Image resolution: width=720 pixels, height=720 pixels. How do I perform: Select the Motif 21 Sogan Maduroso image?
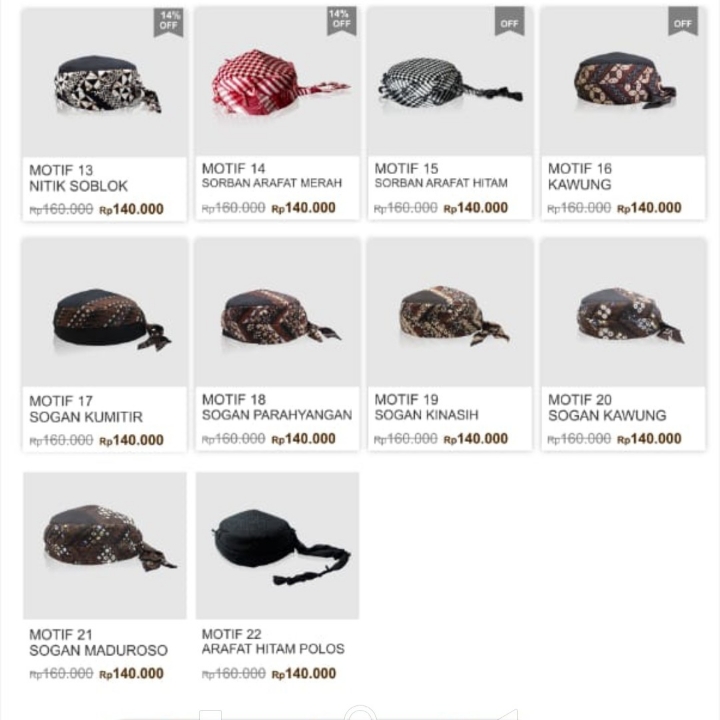(x=105, y=546)
